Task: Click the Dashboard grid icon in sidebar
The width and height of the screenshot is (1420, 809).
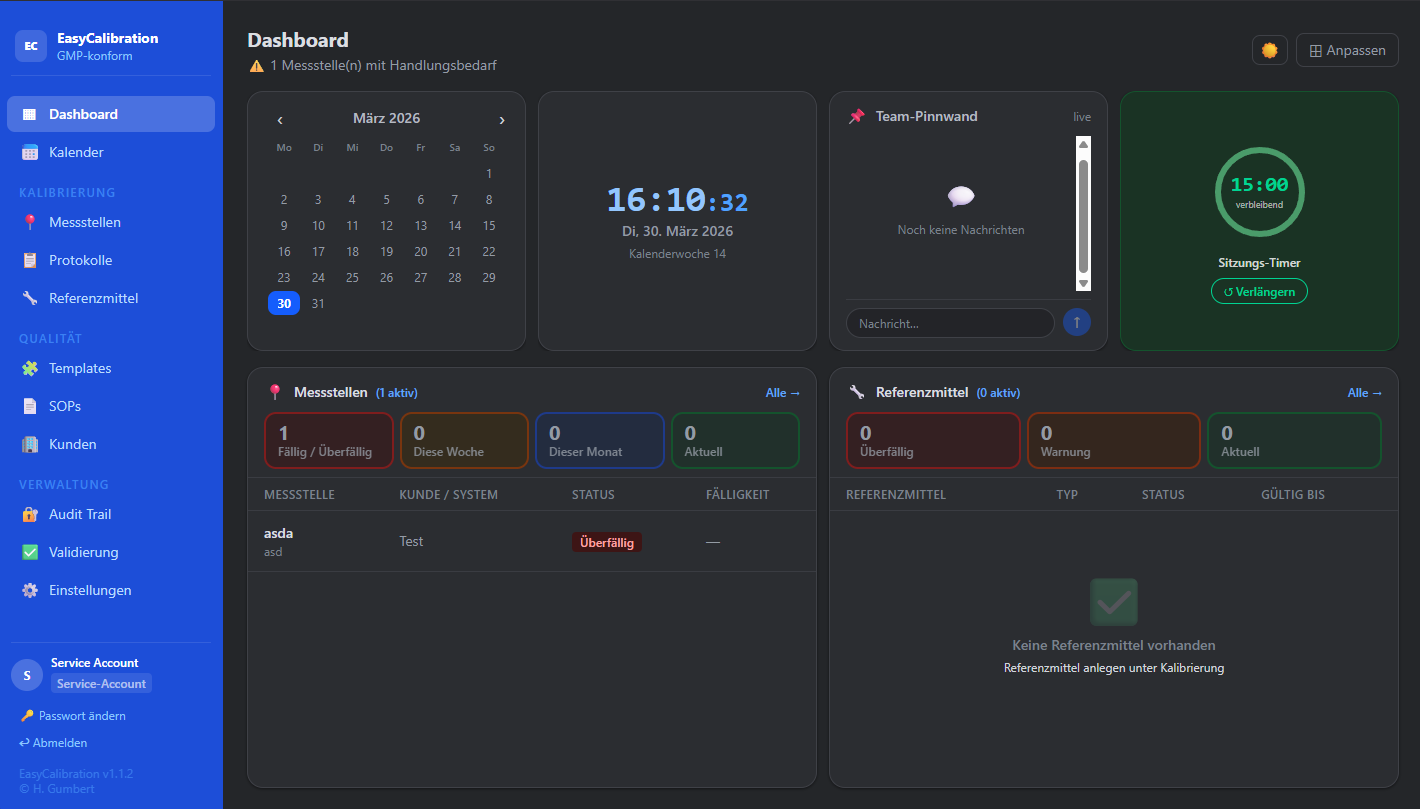Action: coord(30,114)
